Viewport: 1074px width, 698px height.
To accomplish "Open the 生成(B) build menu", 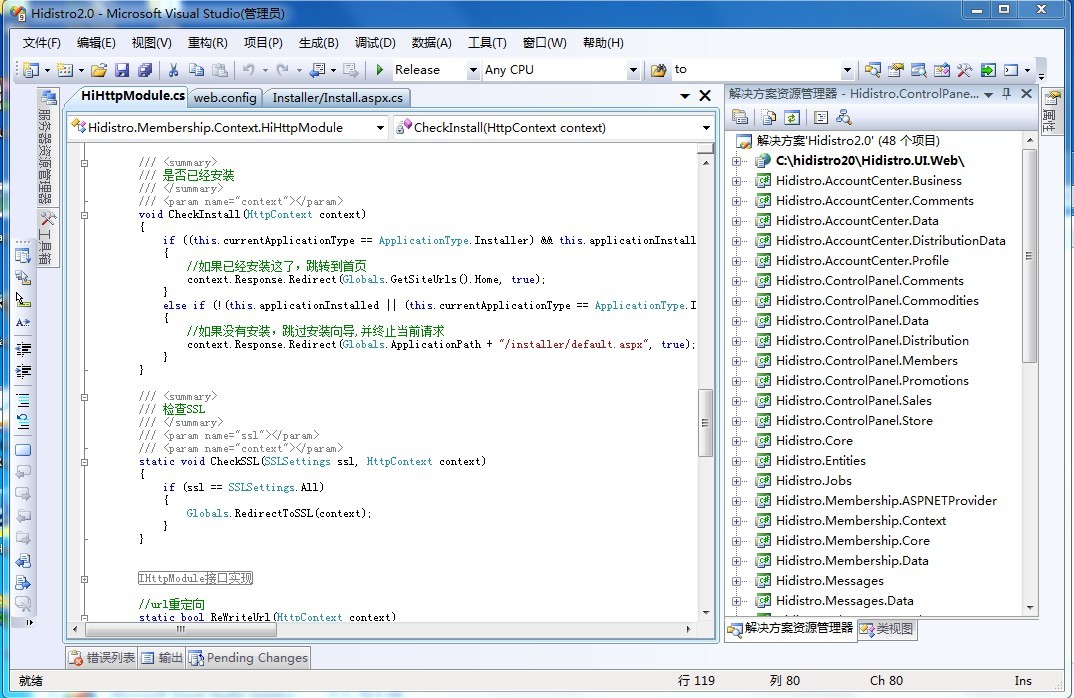I will click(x=319, y=43).
